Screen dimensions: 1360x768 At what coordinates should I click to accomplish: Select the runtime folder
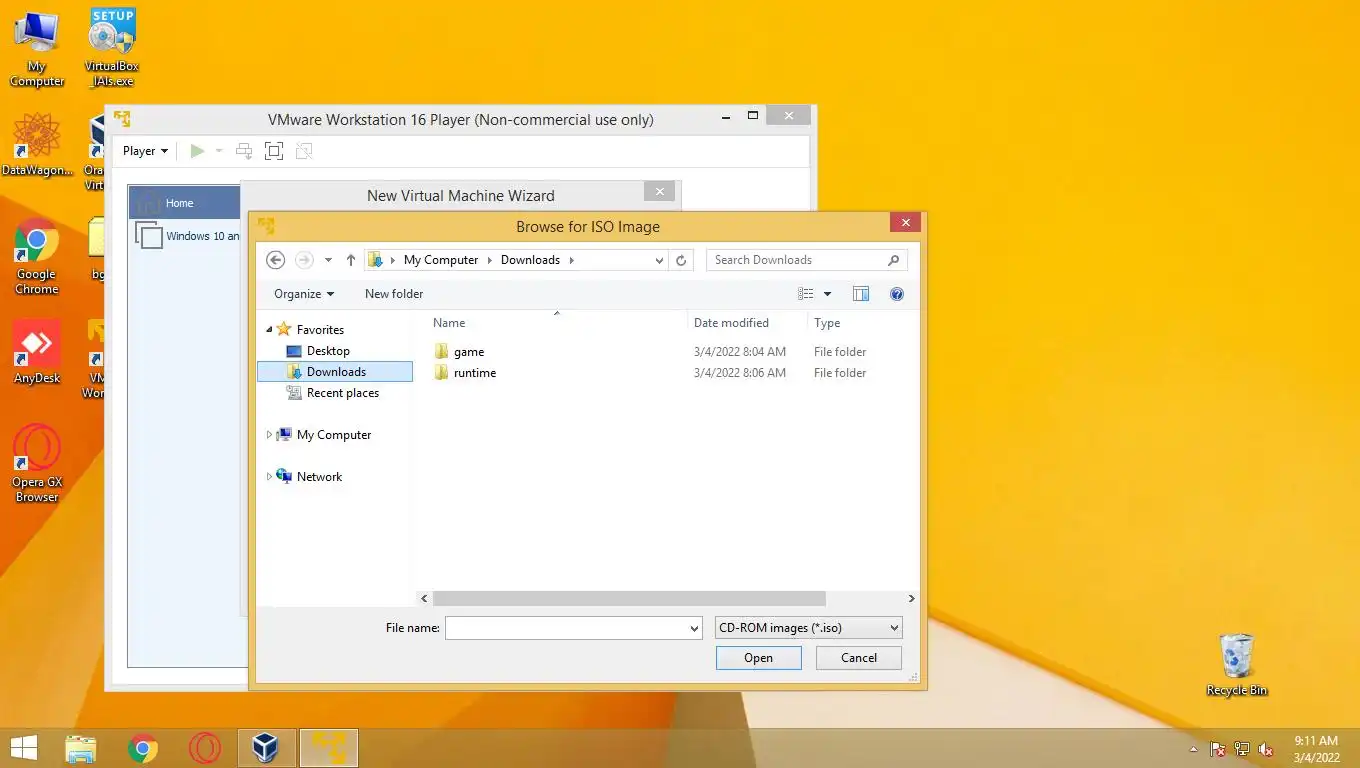click(x=475, y=373)
